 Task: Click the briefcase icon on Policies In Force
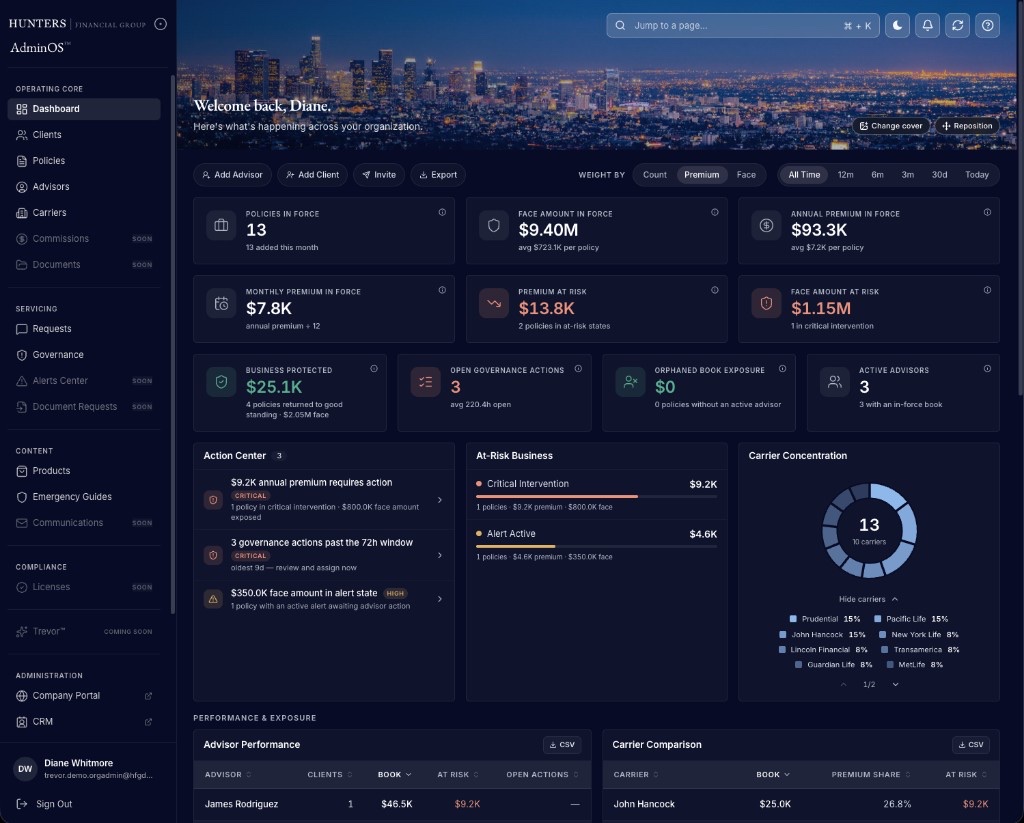click(221, 225)
